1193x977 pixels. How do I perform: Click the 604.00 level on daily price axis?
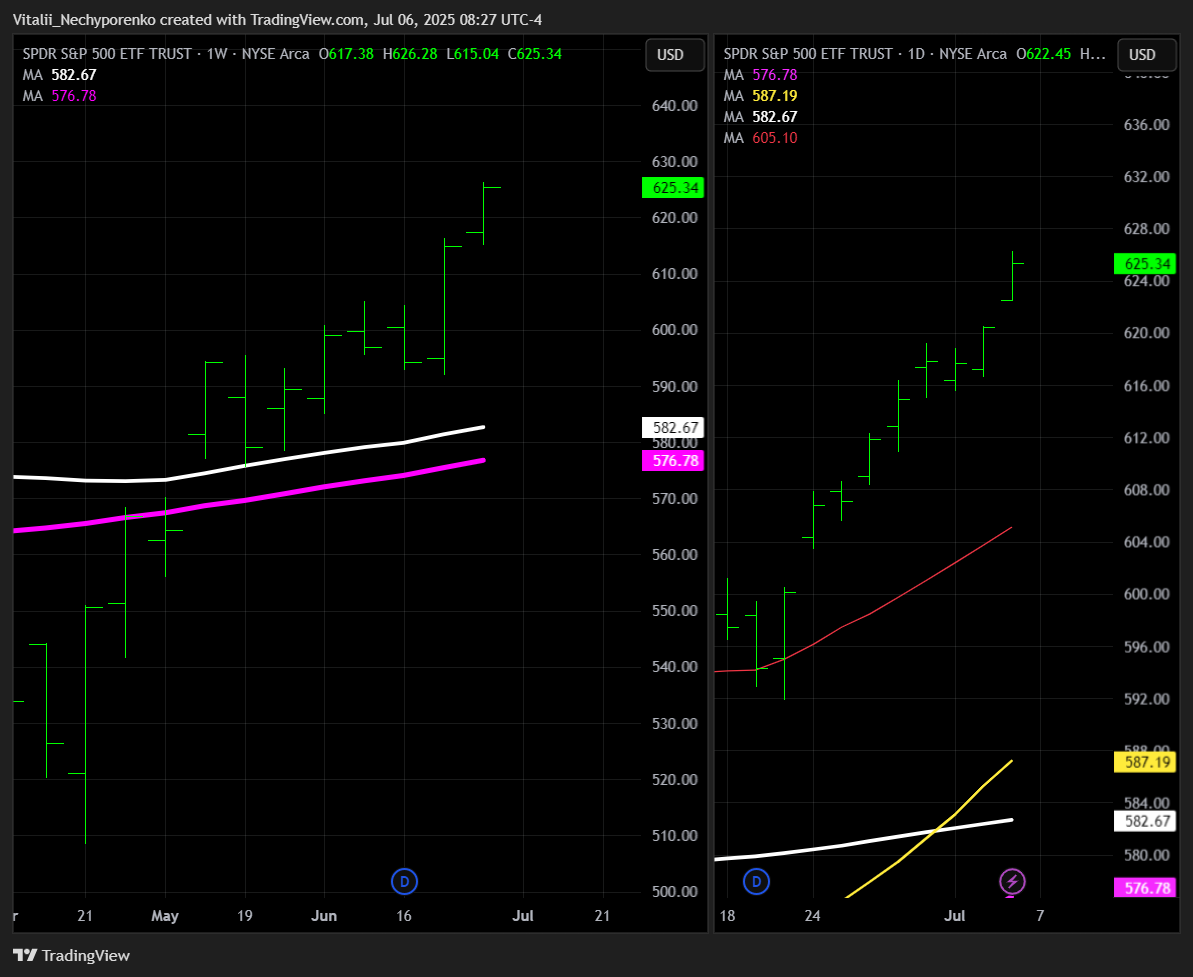pyautogui.click(x=1147, y=542)
